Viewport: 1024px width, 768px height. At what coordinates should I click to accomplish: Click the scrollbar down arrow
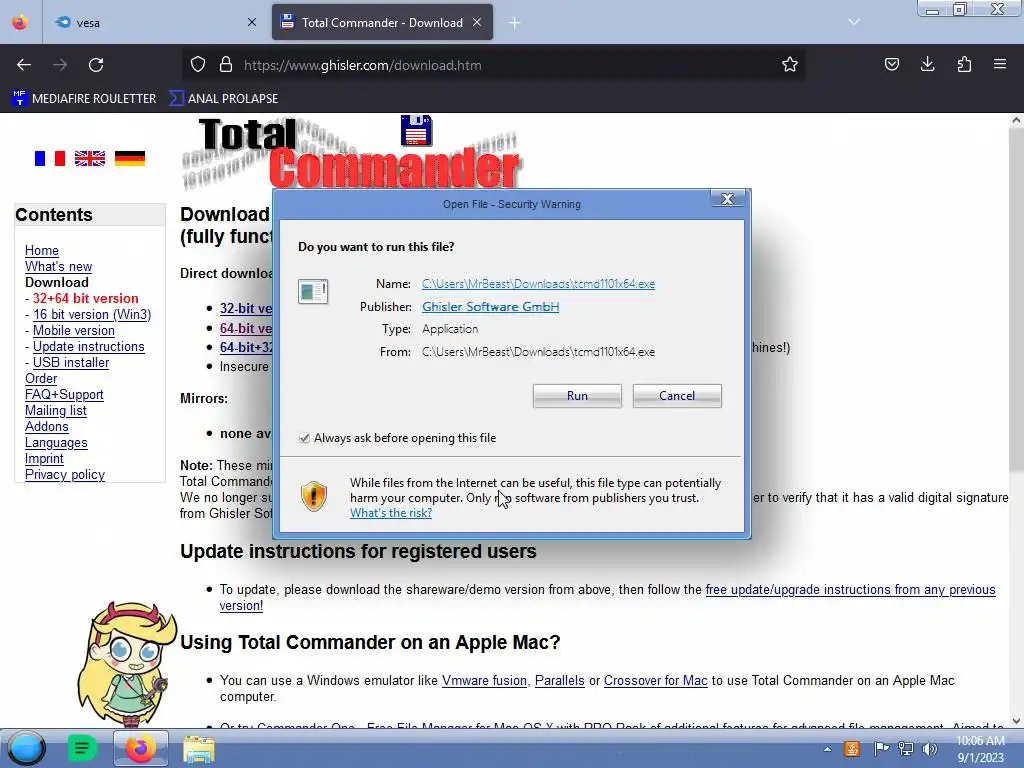1016,720
